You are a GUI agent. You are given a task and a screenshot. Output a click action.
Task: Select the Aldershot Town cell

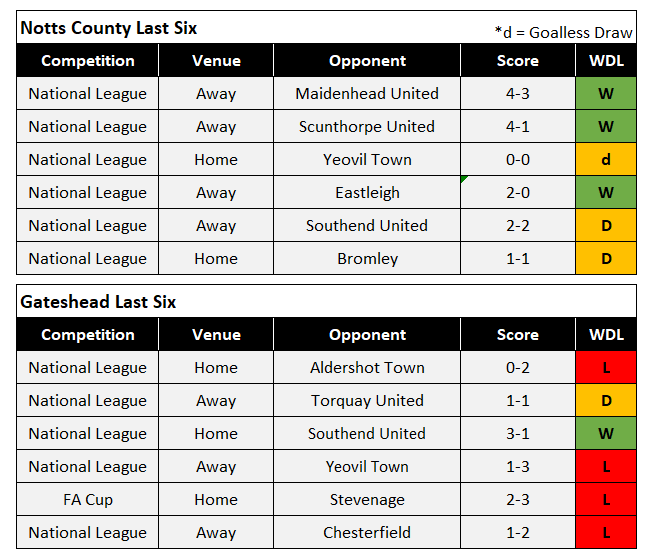pyautogui.click(x=367, y=368)
